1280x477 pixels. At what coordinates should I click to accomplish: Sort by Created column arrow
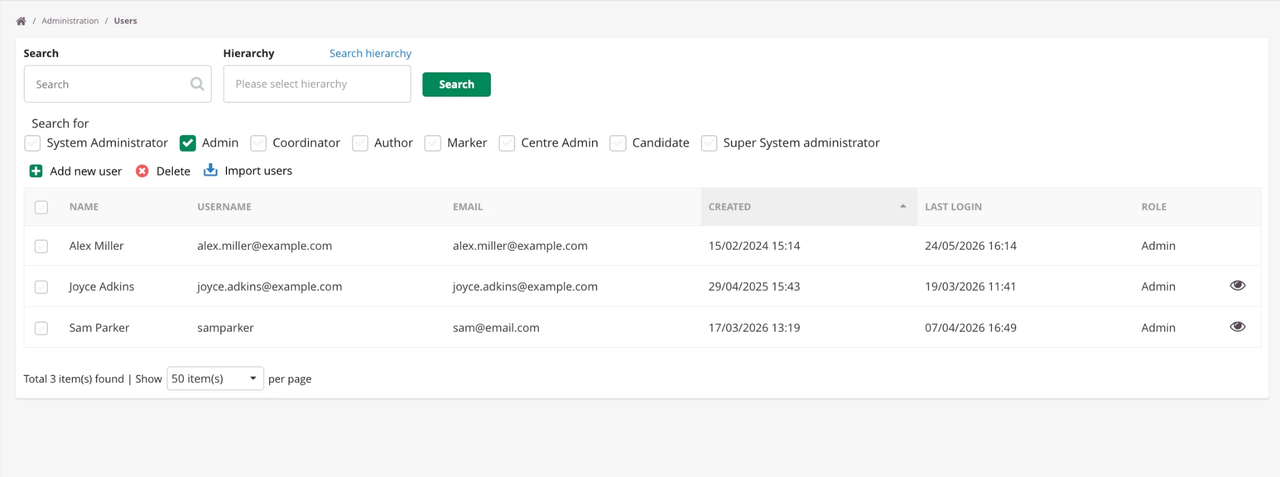point(903,207)
